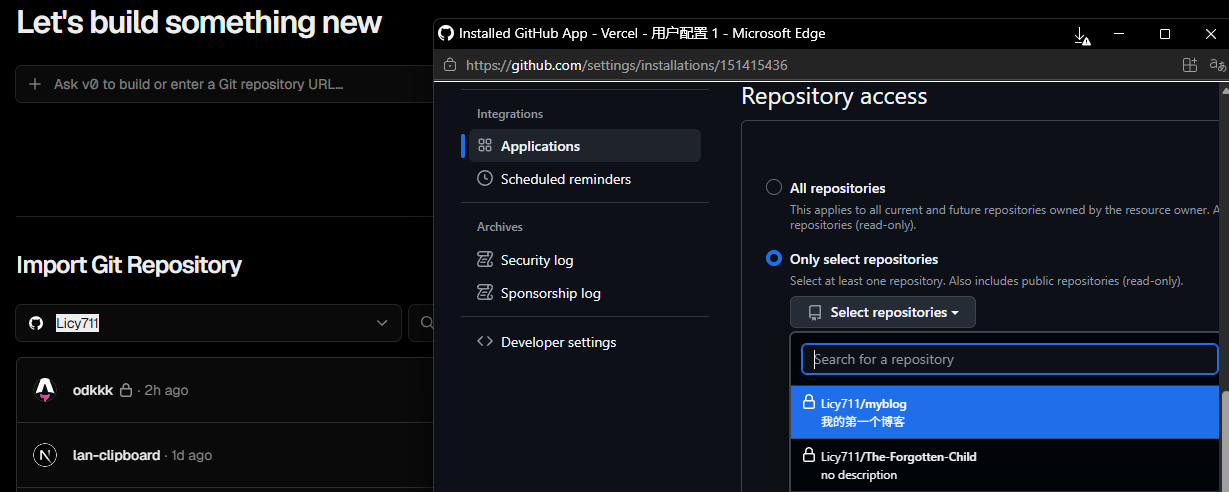Click the private lock icon beside odkkk
Image resolution: width=1229 pixels, height=492 pixels.
tap(127, 390)
